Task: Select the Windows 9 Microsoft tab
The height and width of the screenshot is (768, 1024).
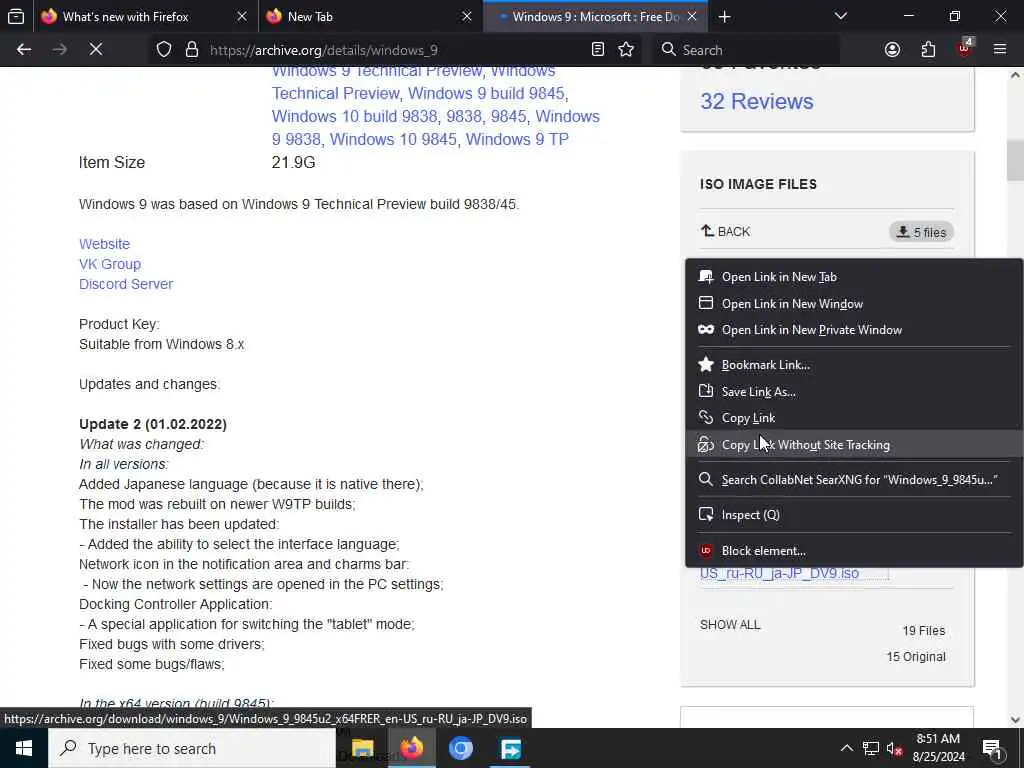Action: point(596,16)
